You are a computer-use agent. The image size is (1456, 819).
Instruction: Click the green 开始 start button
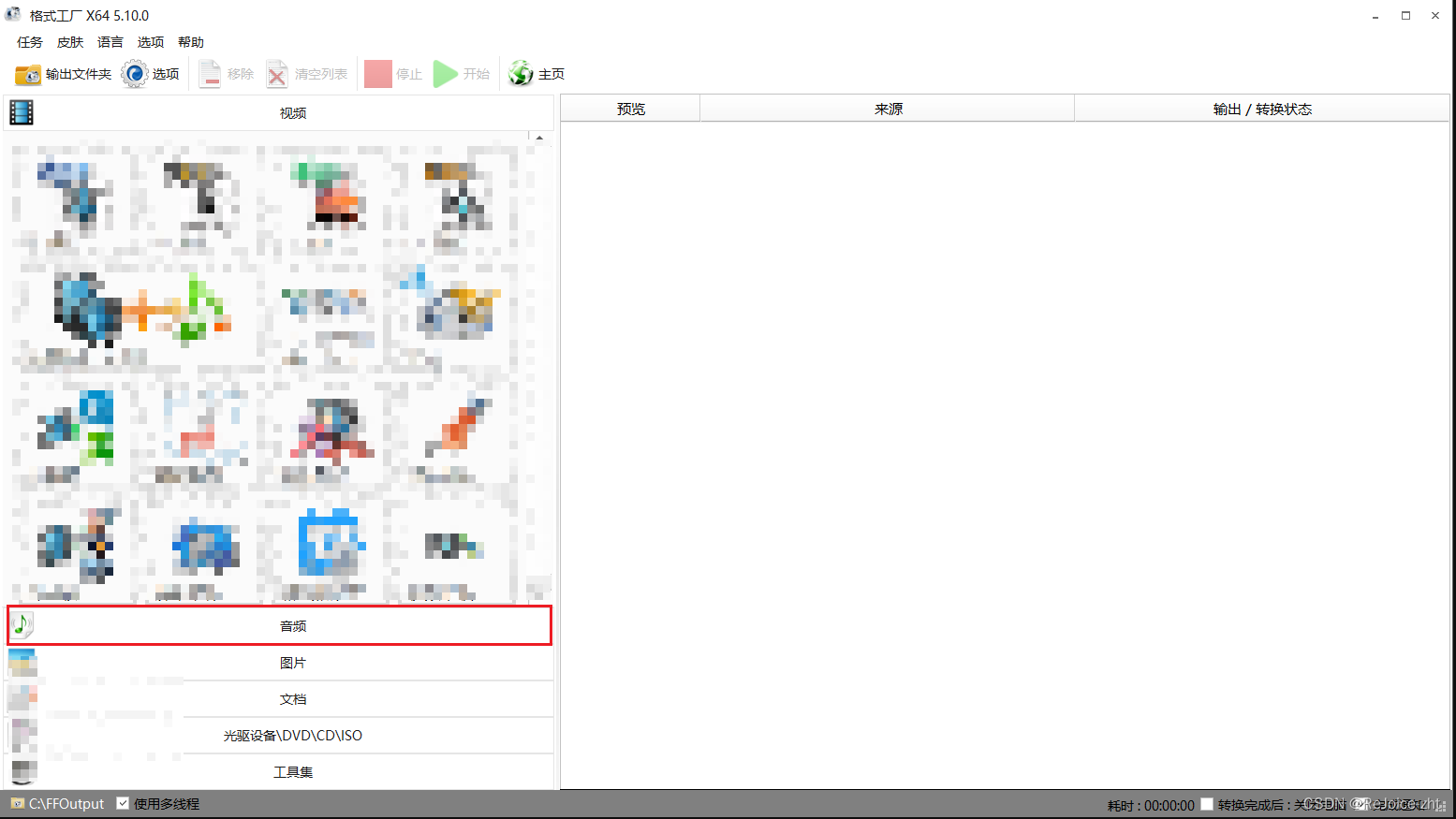click(x=462, y=74)
